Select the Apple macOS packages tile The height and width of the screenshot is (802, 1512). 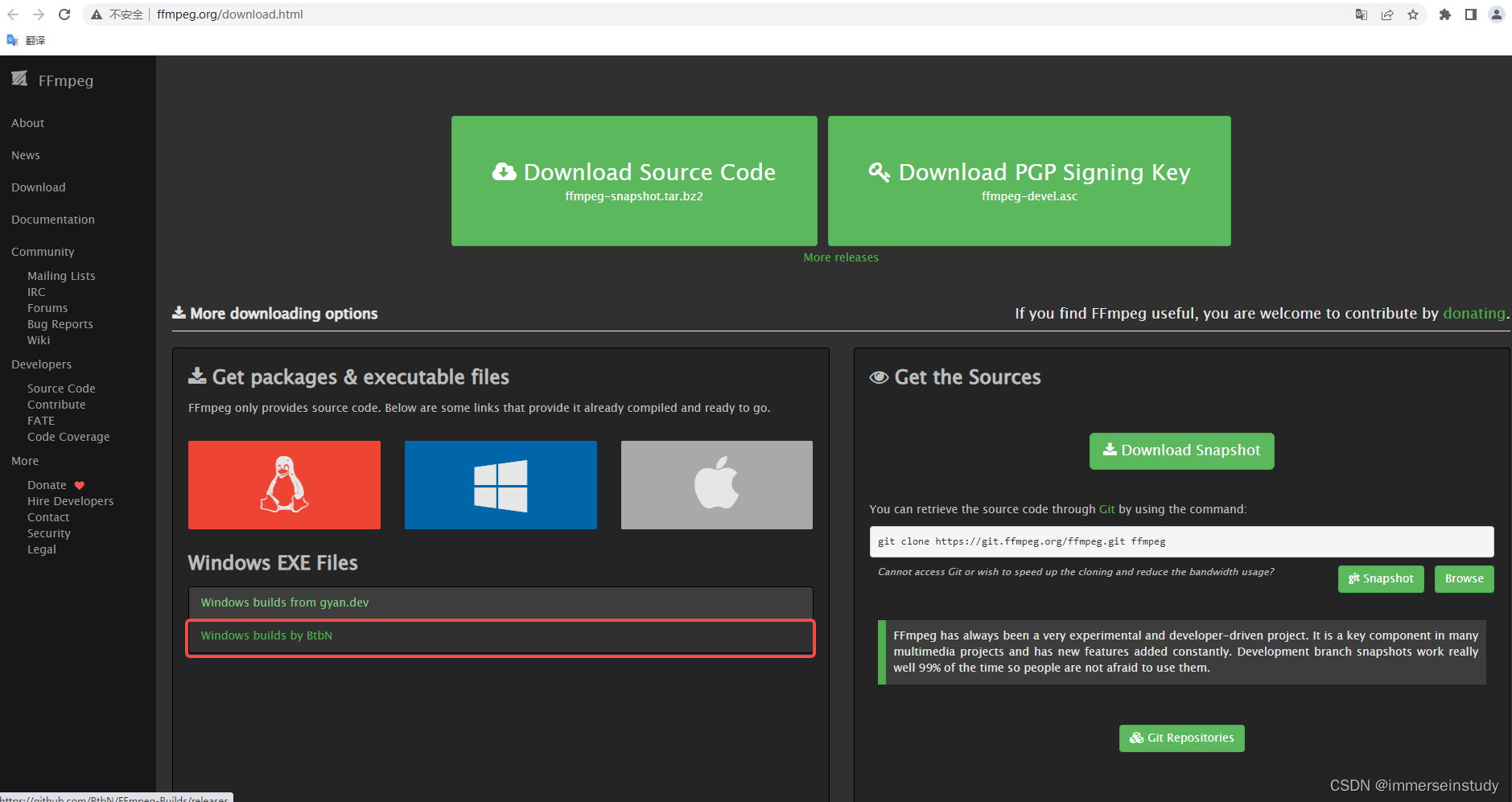(x=717, y=485)
